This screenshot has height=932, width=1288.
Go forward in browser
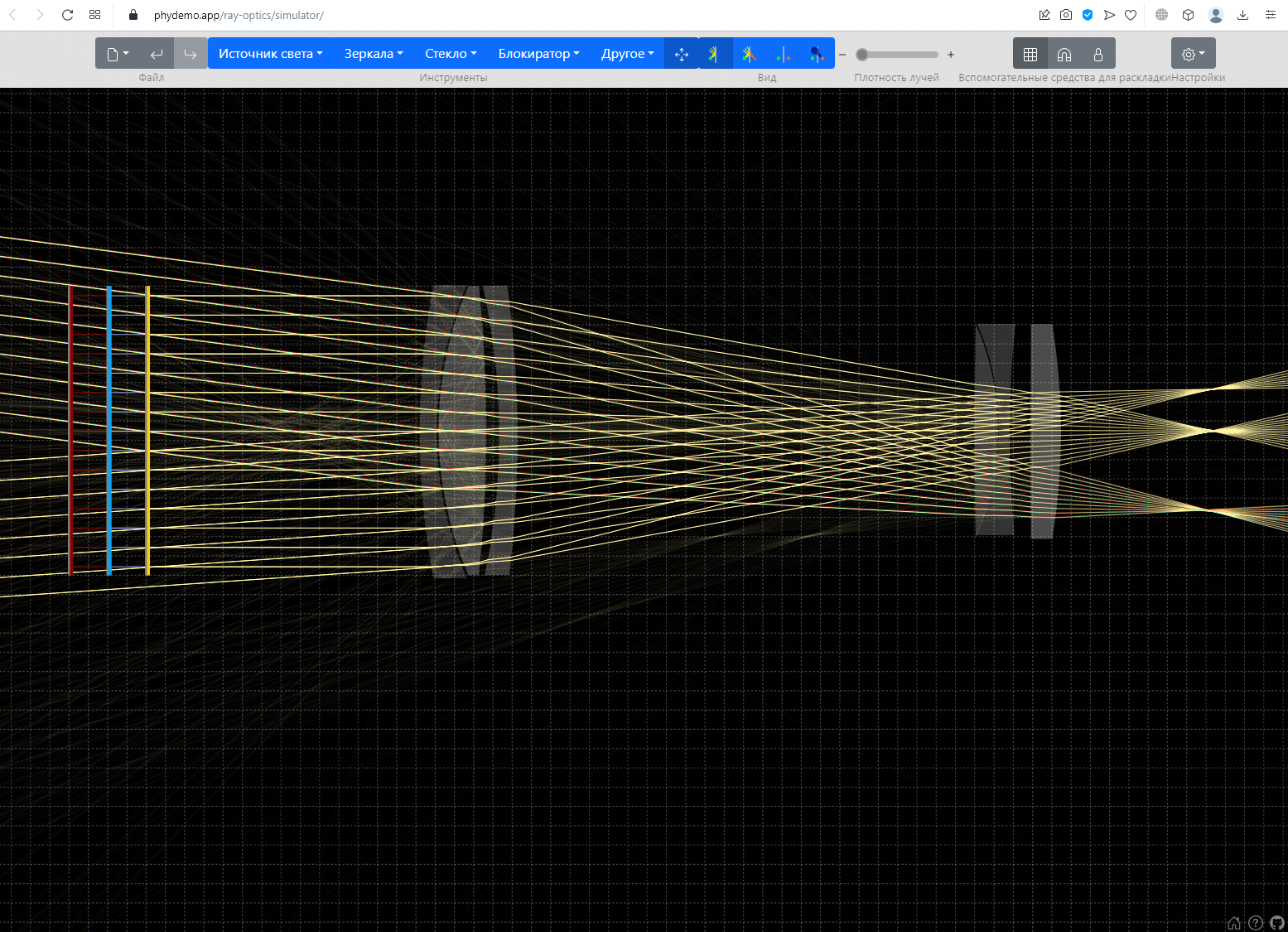coord(40,15)
